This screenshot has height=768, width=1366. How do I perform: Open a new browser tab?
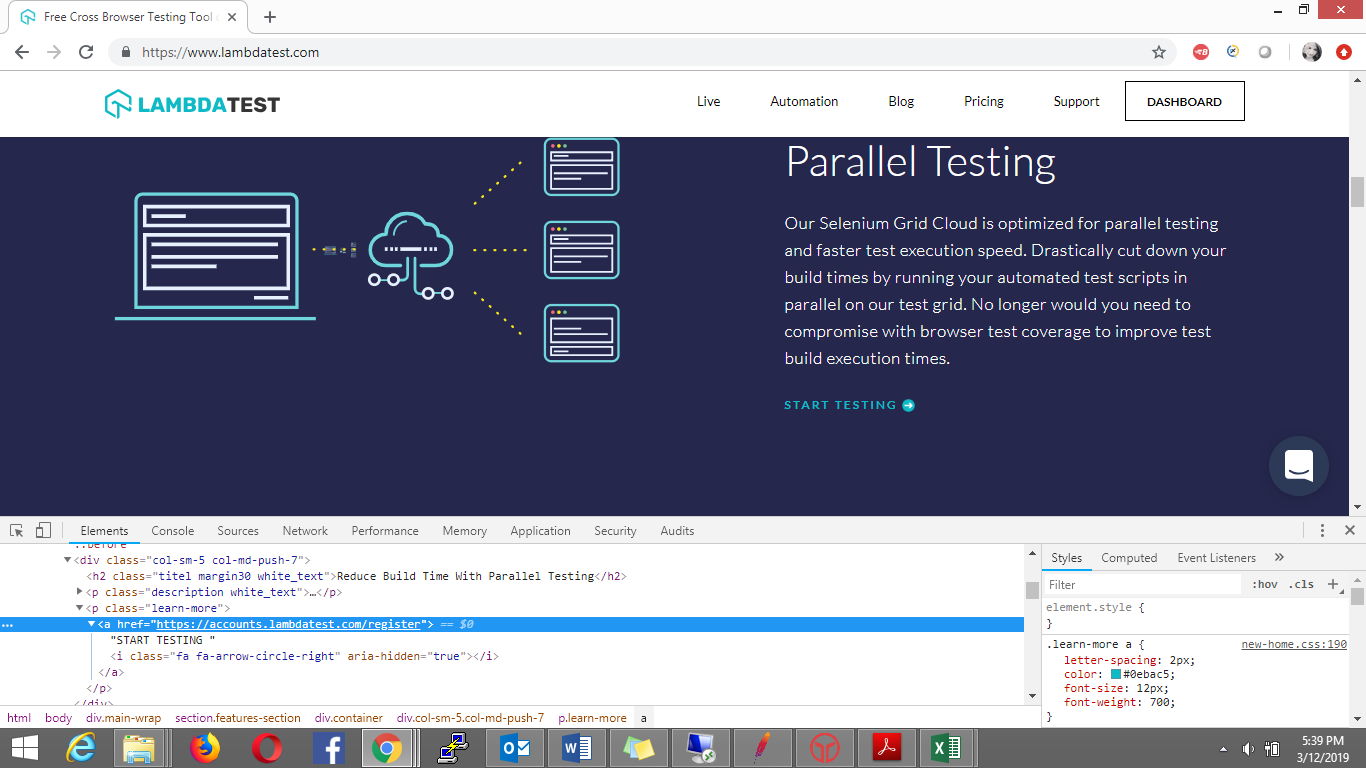click(x=270, y=17)
